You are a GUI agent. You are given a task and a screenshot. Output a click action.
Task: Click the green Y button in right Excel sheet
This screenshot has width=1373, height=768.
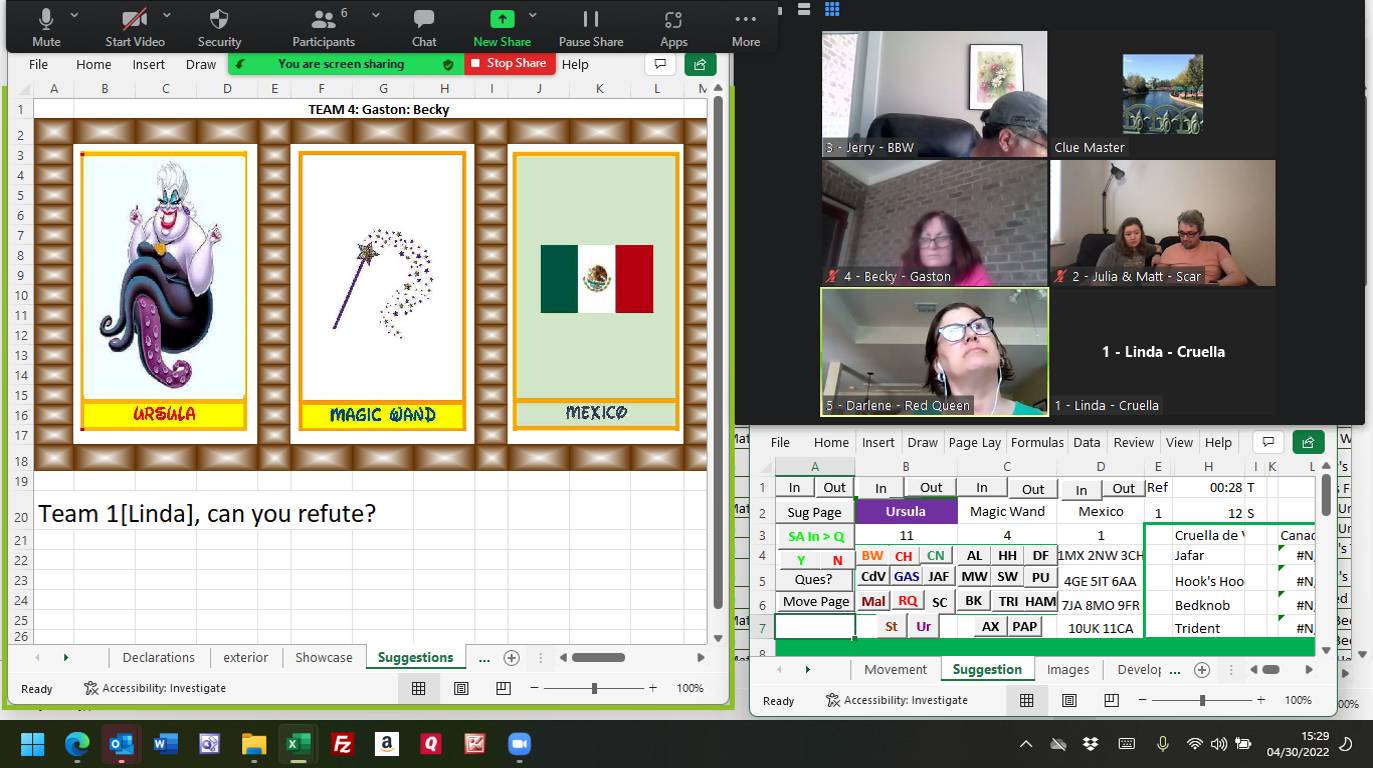tap(801, 560)
